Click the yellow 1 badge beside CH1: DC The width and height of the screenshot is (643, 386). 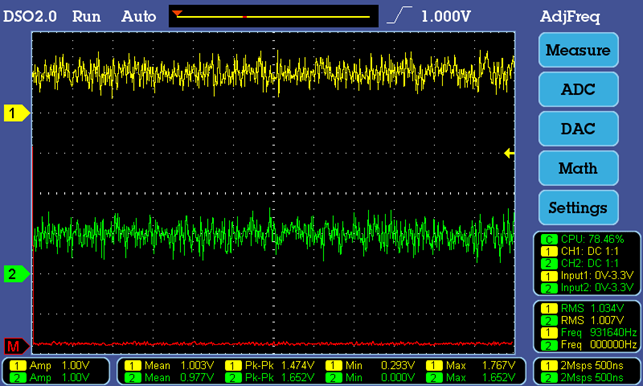click(x=549, y=251)
